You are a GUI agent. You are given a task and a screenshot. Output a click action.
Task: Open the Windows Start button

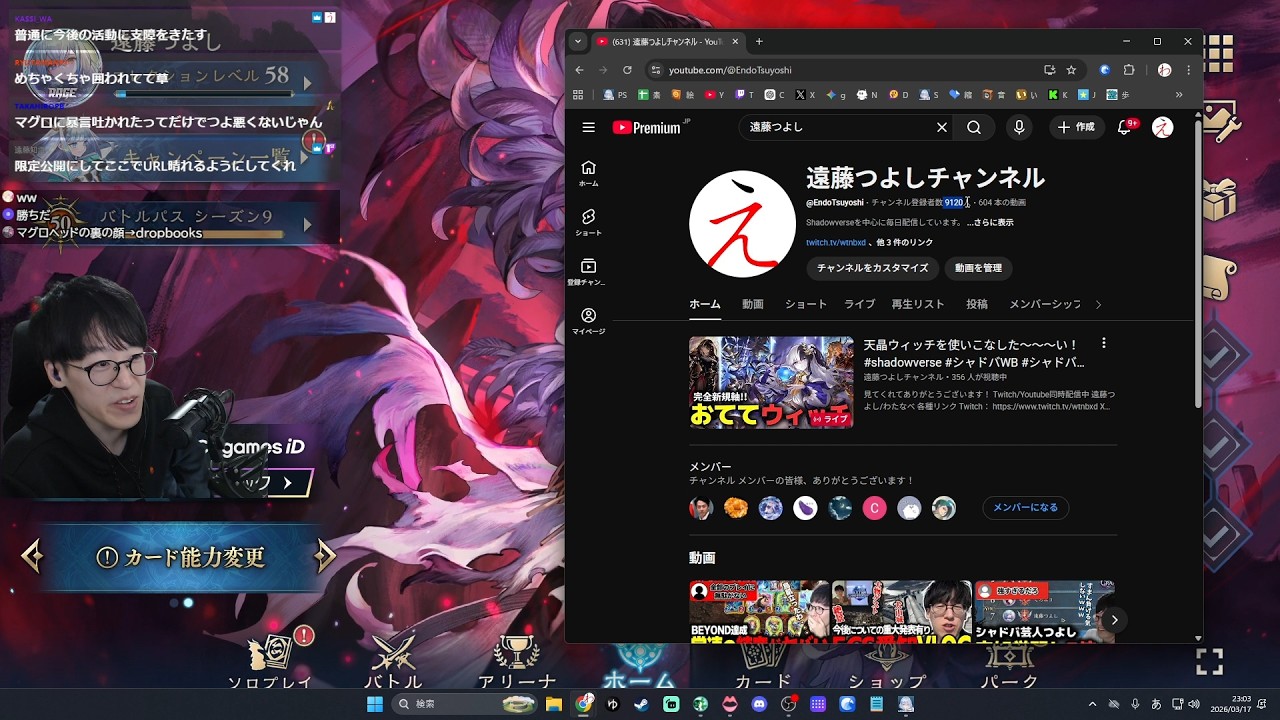(374, 704)
